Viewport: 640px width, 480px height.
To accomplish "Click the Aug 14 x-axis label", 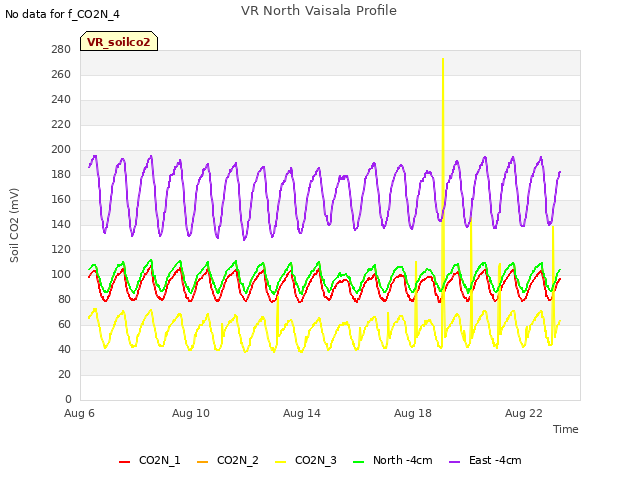I will [x=302, y=413].
